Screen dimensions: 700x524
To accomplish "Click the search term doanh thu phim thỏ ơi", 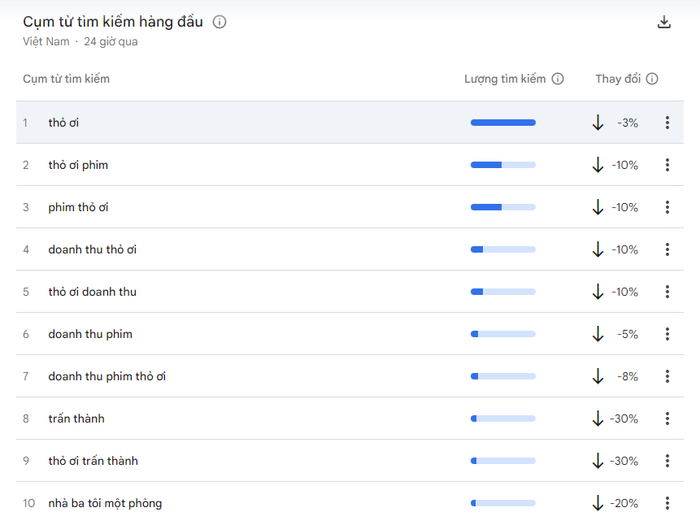I will [107, 376].
